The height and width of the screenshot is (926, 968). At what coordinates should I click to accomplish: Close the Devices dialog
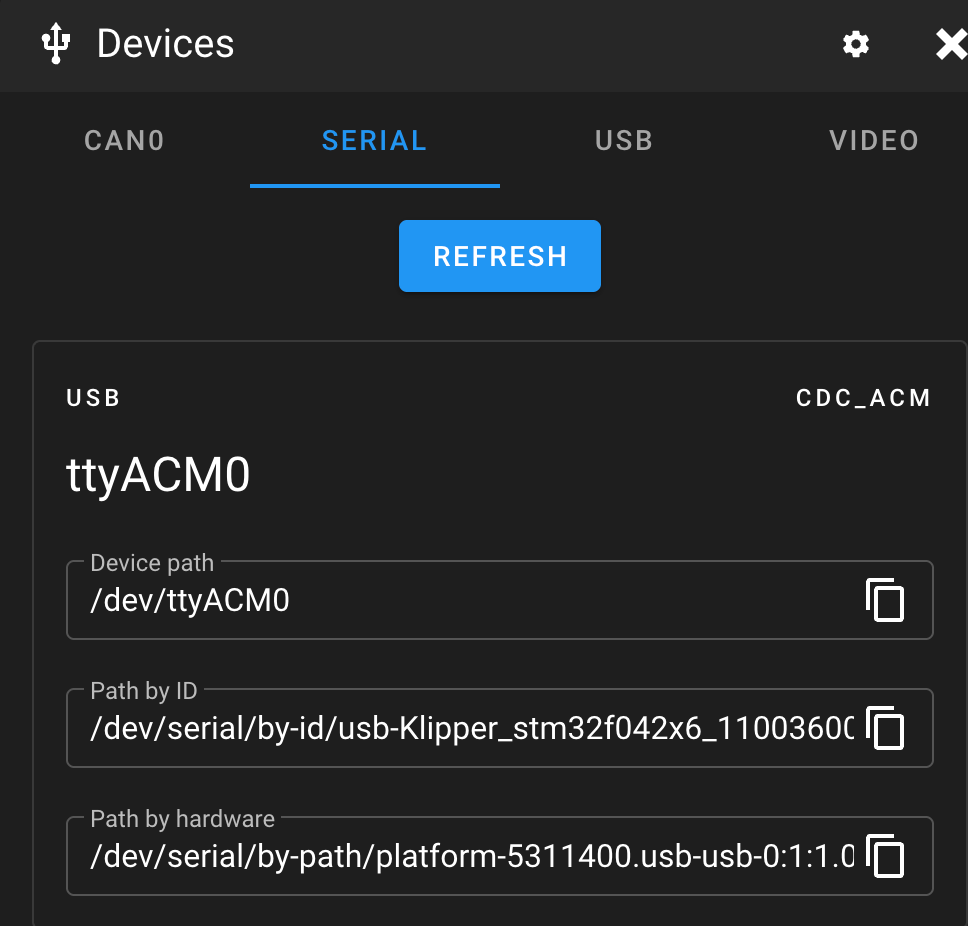coord(951,44)
